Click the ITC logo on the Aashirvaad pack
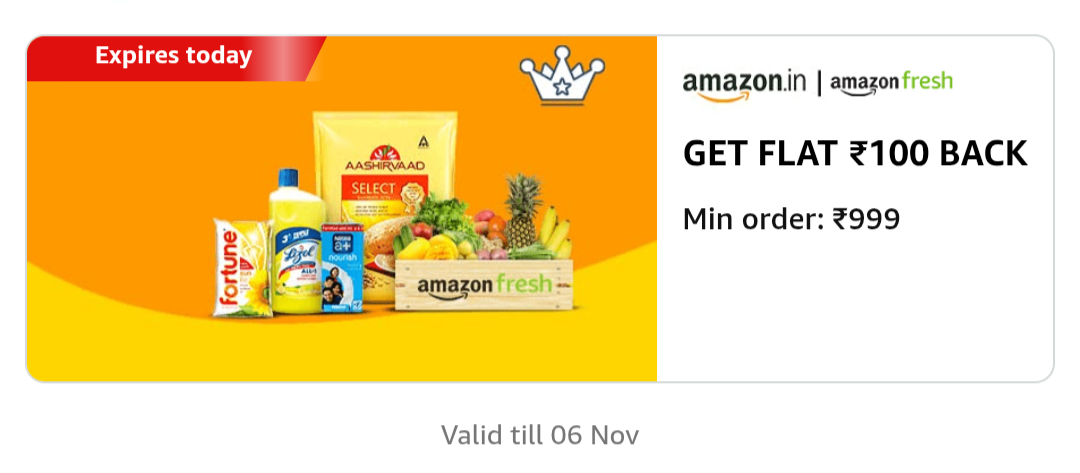Image resolution: width=1080 pixels, height=473 pixels. [424, 141]
